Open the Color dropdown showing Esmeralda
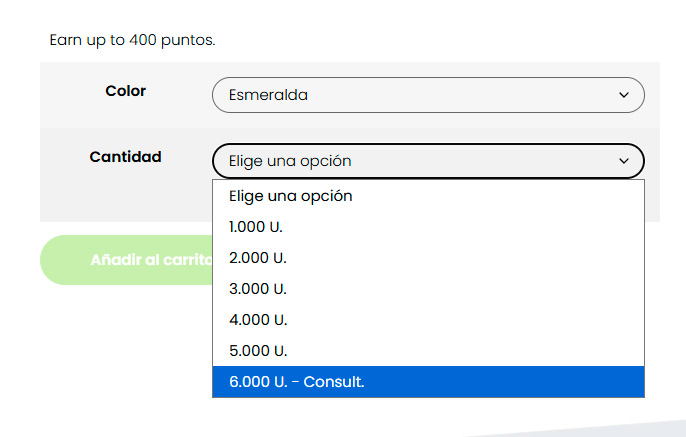Screen dimensions: 686x437 pyautogui.click(x=427, y=95)
